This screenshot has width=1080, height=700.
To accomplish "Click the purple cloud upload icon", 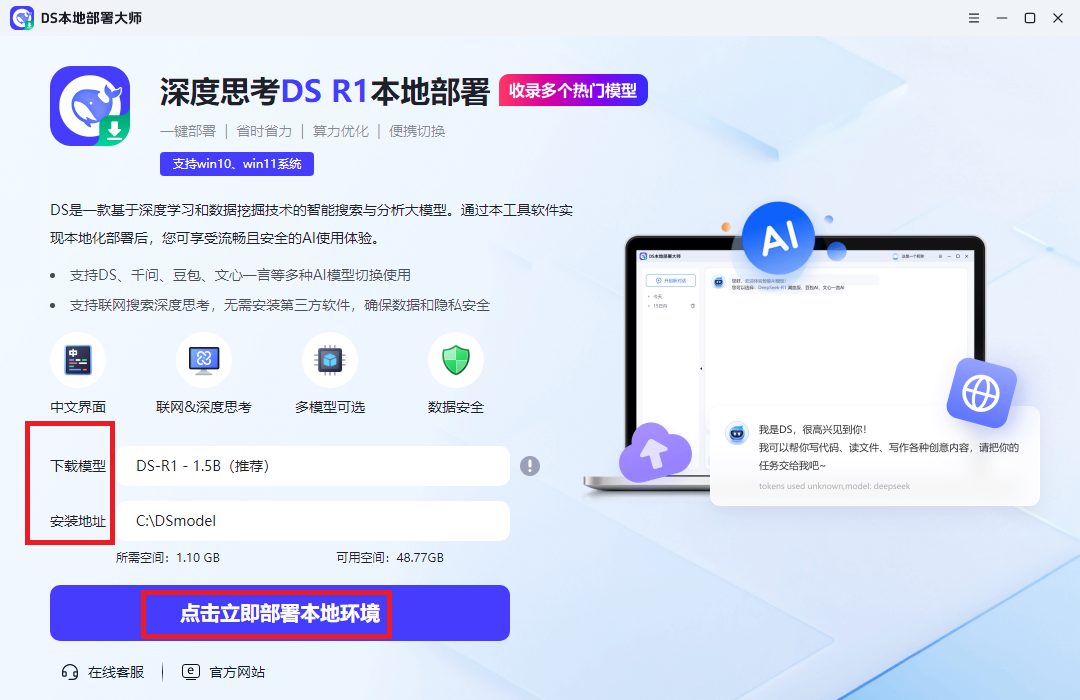I will pos(654,453).
